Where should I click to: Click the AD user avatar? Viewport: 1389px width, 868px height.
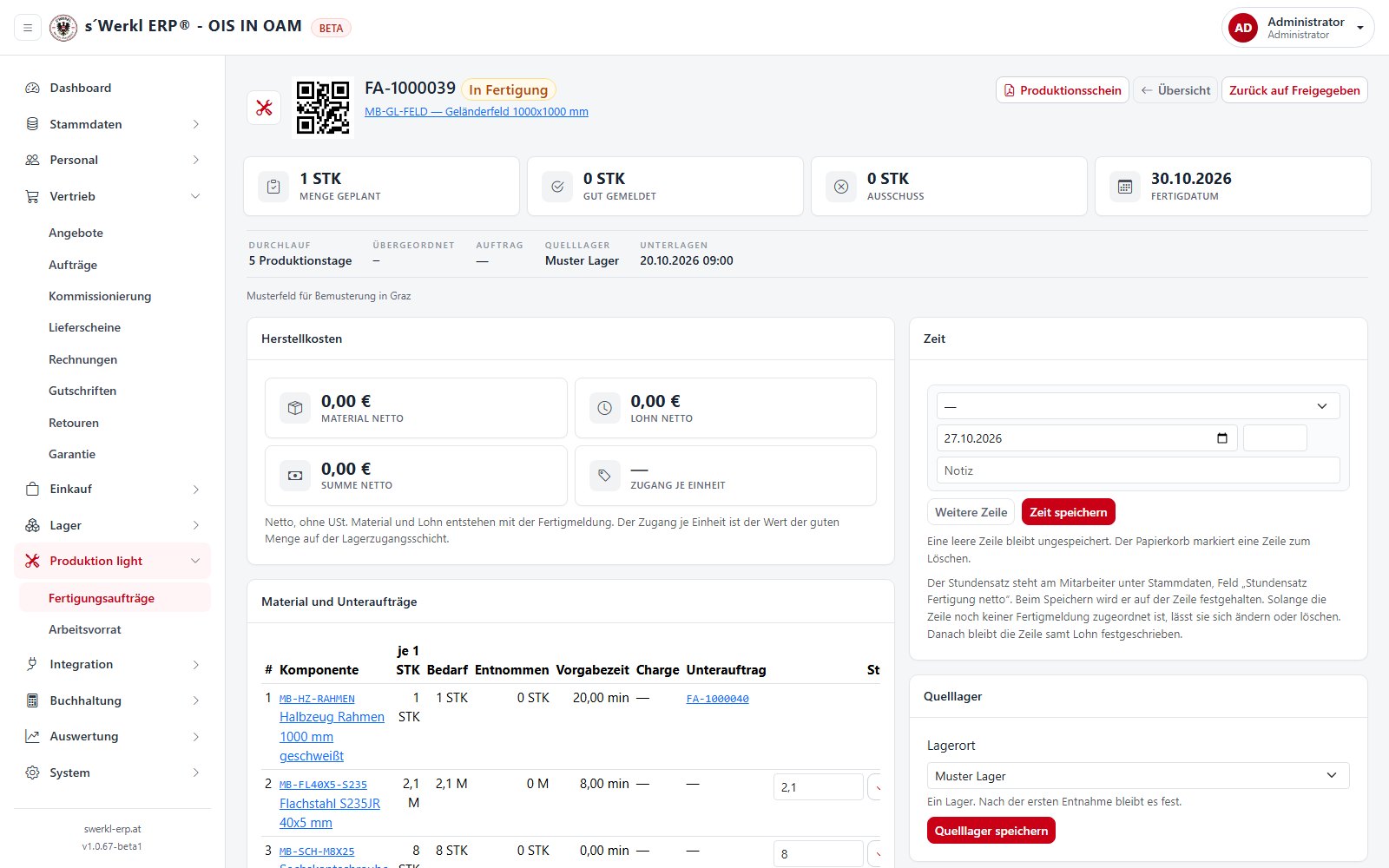coord(1243,28)
